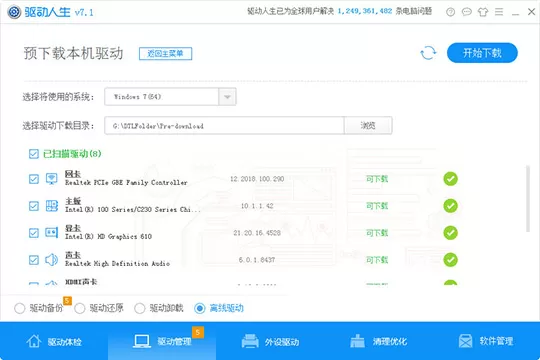Screen dimensions: 540x360
Task: Click the Intel(R) HD Graphics 610 name
Action: tap(108, 237)
